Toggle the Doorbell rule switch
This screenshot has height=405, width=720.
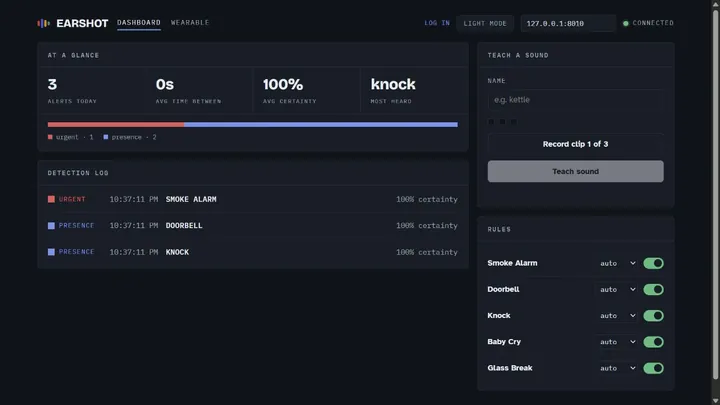pos(653,289)
